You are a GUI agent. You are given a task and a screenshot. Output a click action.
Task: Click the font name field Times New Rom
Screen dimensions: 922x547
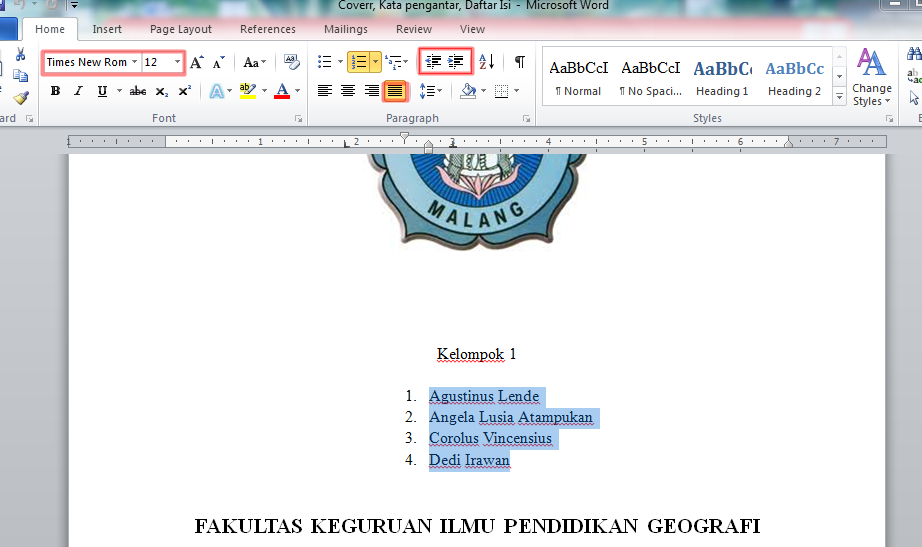click(x=87, y=62)
